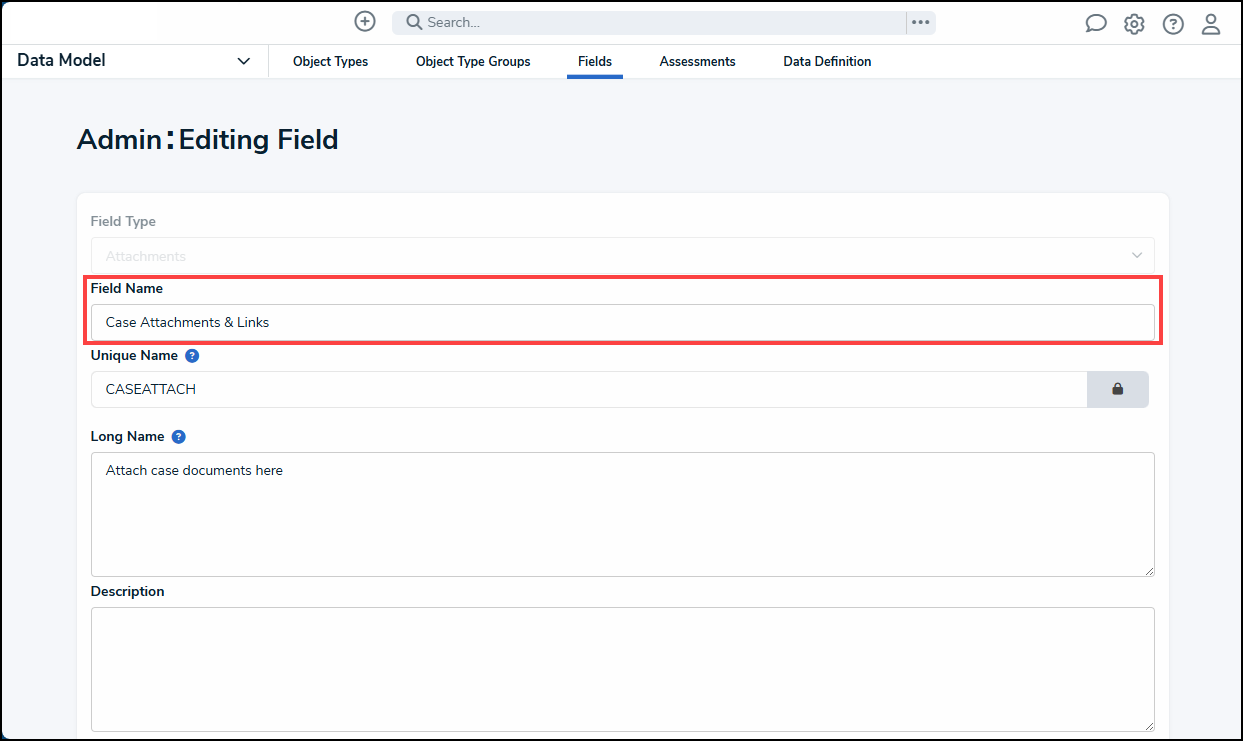
Task: Switch to the Object Types tab
Action: pyautogui.click(x=330, y=61)
